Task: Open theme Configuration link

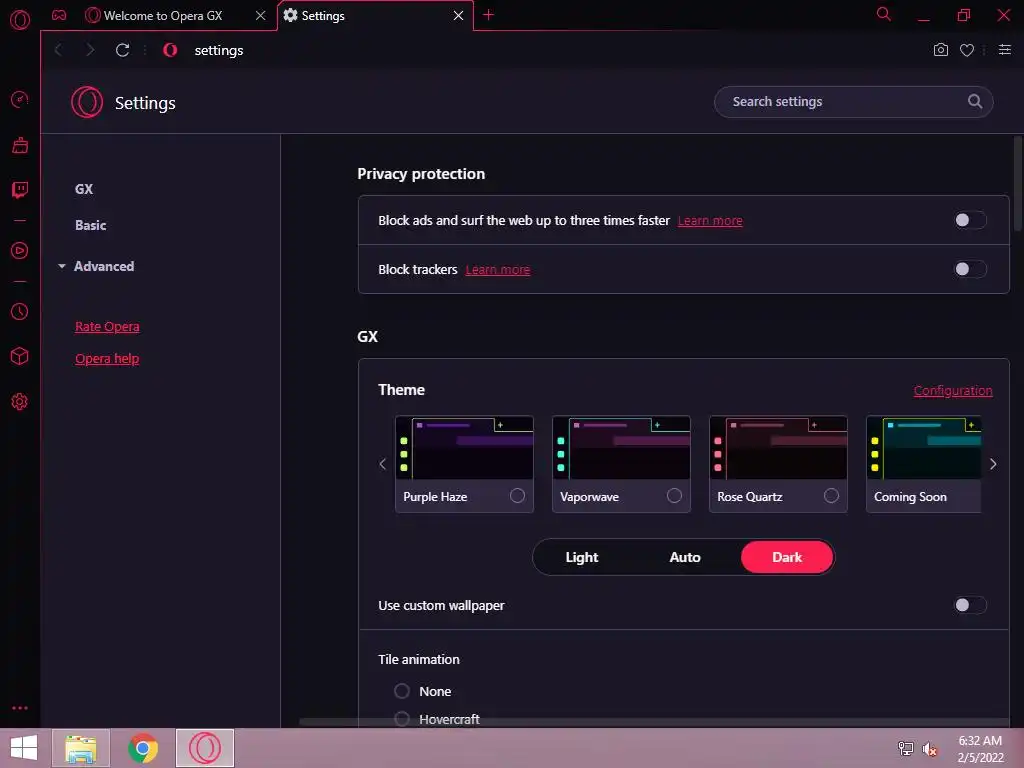Action: 953,391
